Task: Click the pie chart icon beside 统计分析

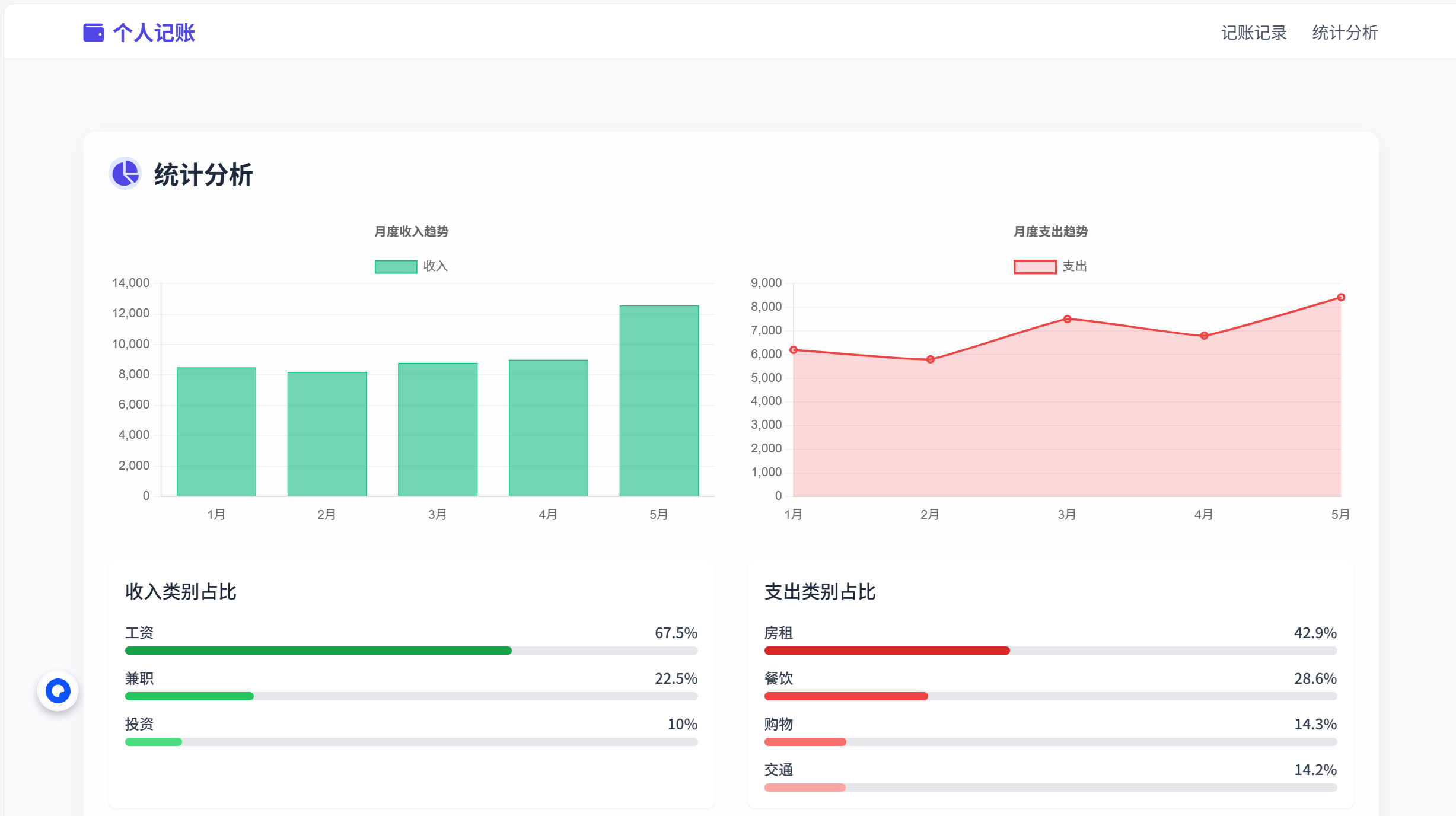Action: 125,174
